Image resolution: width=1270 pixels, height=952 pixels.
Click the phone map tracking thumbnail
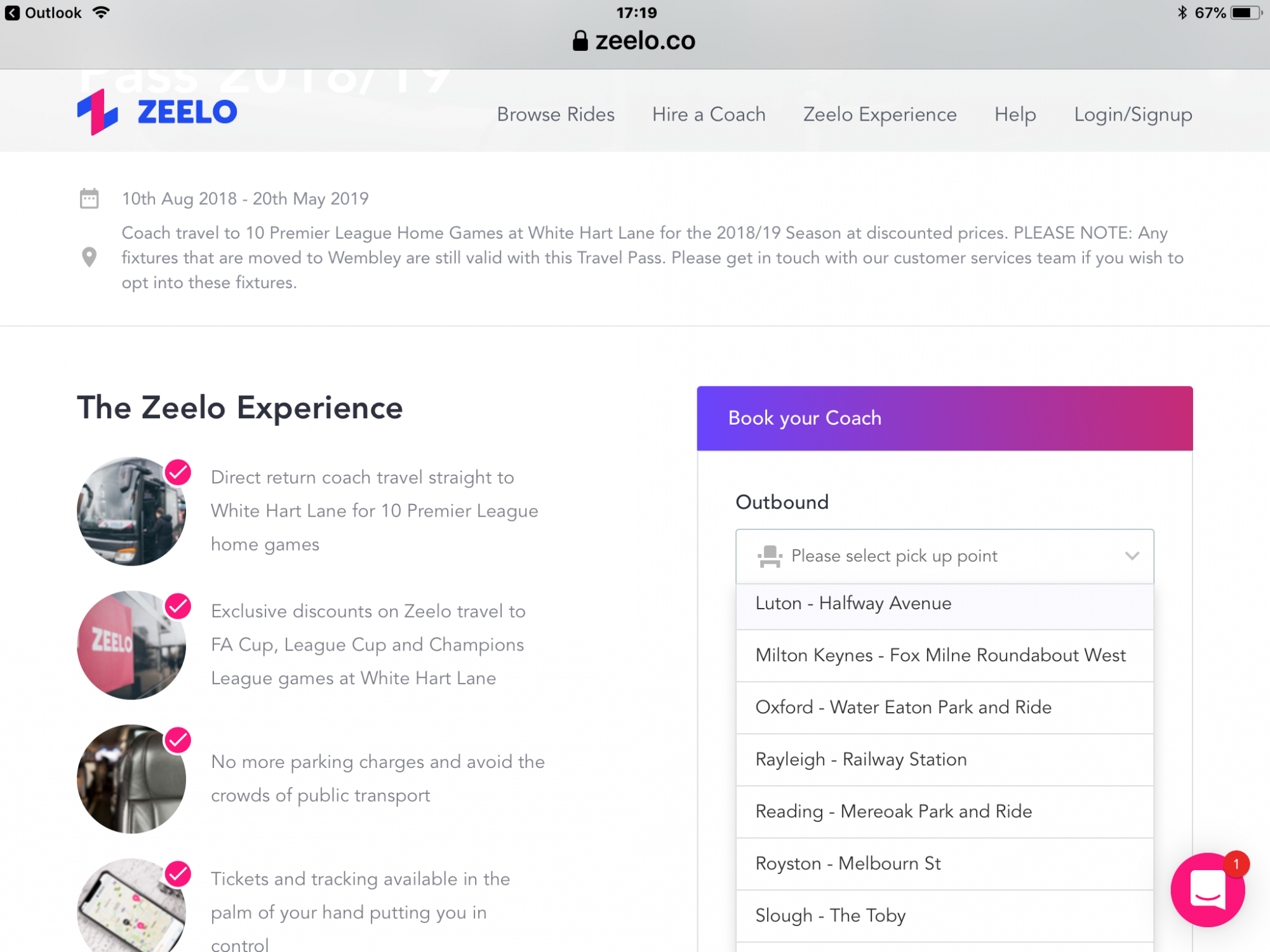click(x=131, y=906)
